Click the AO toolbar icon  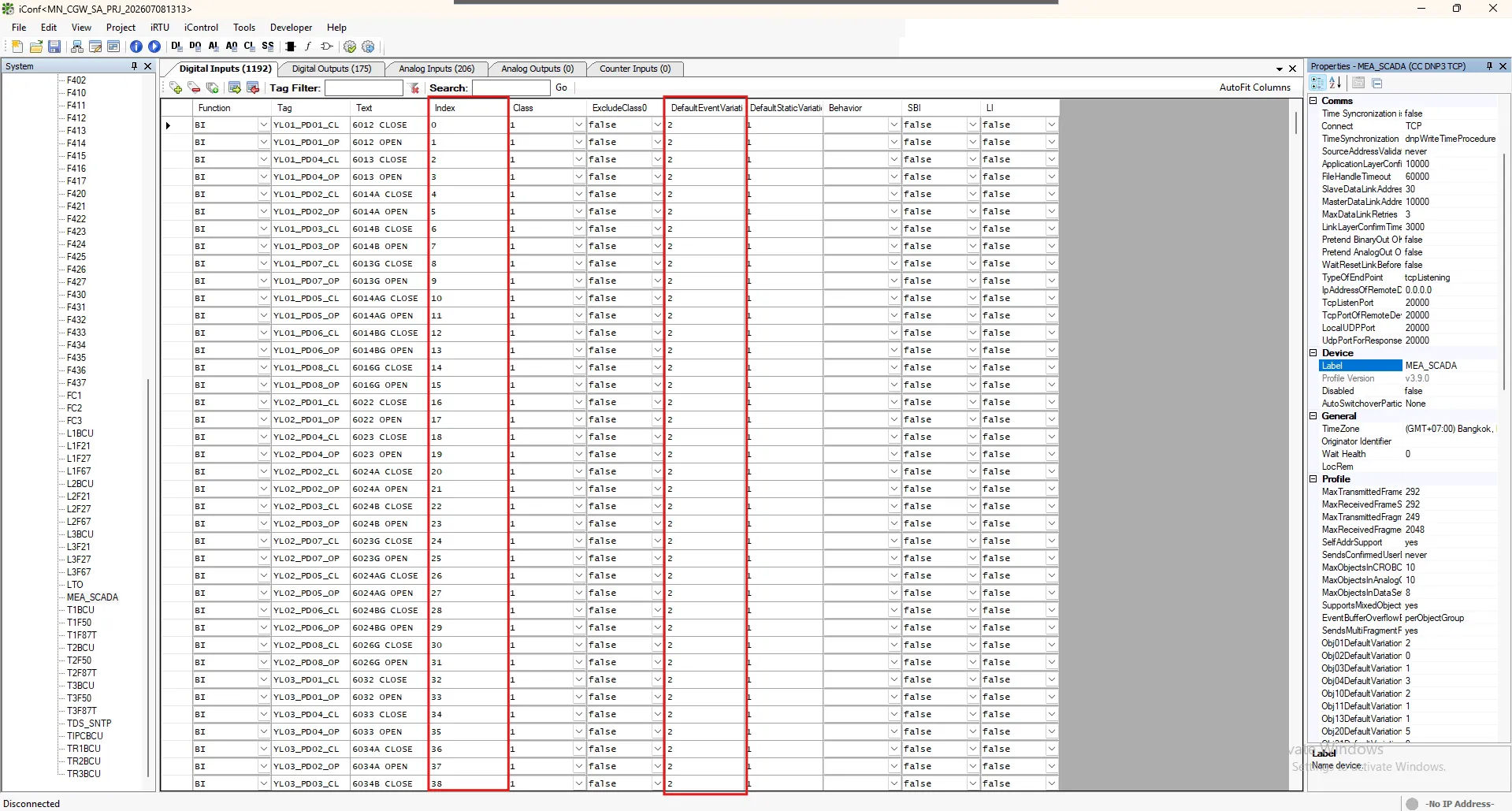(232, 47)
